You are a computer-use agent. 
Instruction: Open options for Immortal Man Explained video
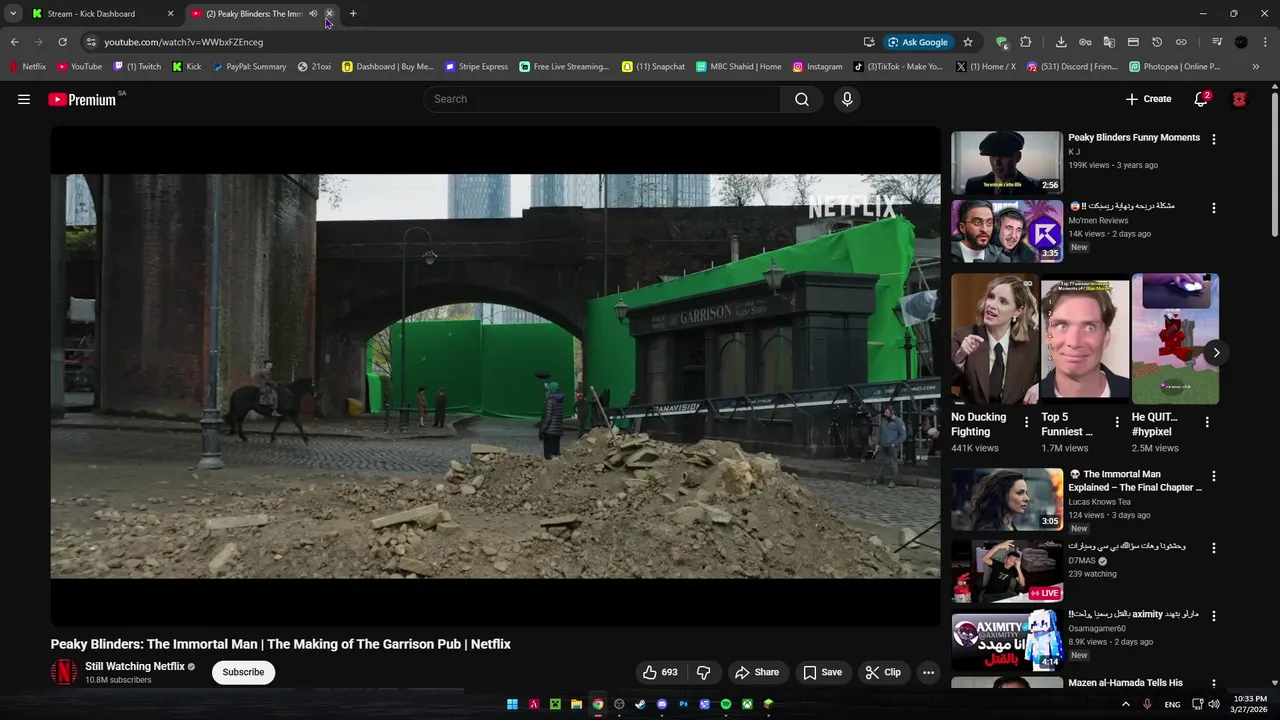pyautogui.click(x=1214, y=476)
